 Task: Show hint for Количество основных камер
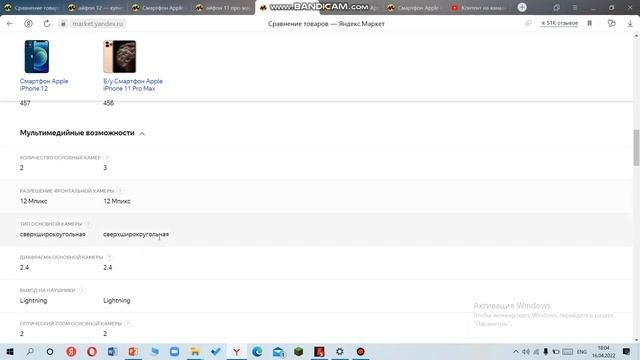107,158
